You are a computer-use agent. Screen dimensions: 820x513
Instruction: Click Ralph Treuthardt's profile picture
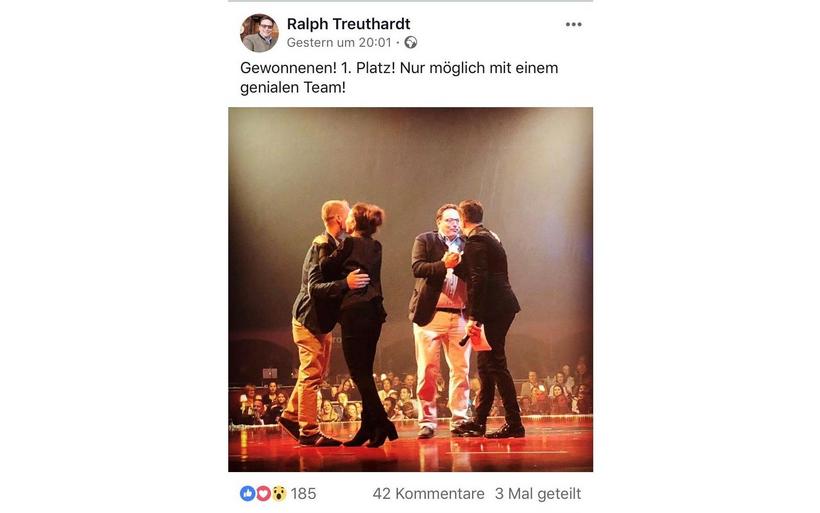259,33
